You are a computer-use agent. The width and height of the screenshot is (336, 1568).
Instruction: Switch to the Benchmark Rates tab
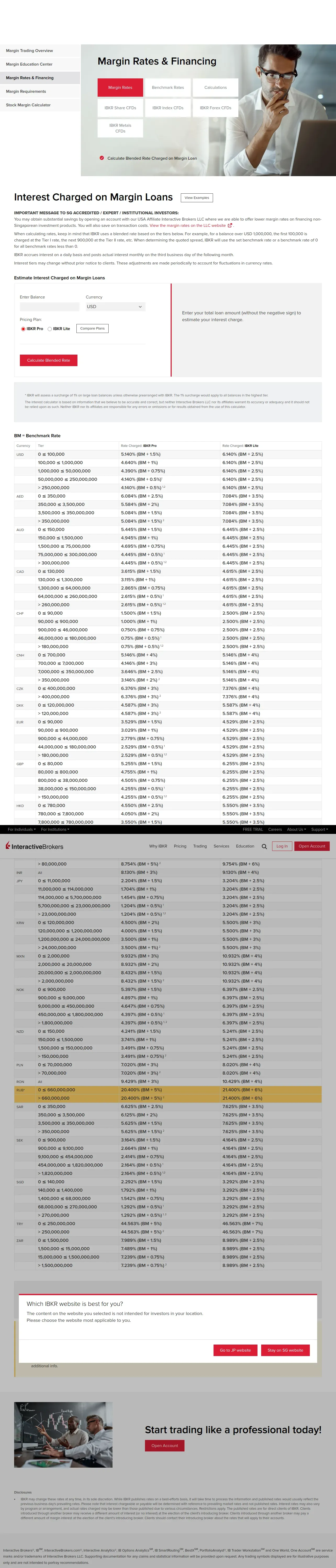pos(168,88)
